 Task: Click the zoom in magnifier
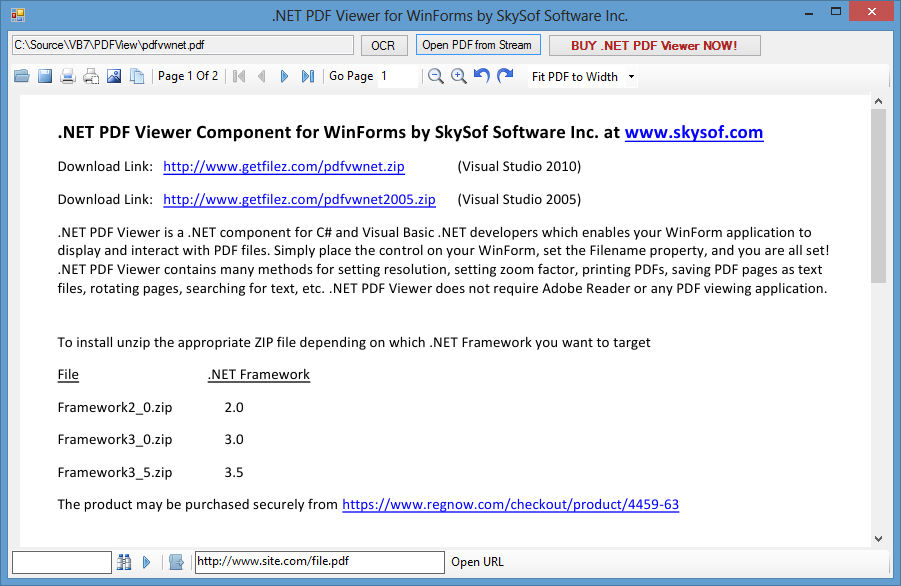click(459, 76)
